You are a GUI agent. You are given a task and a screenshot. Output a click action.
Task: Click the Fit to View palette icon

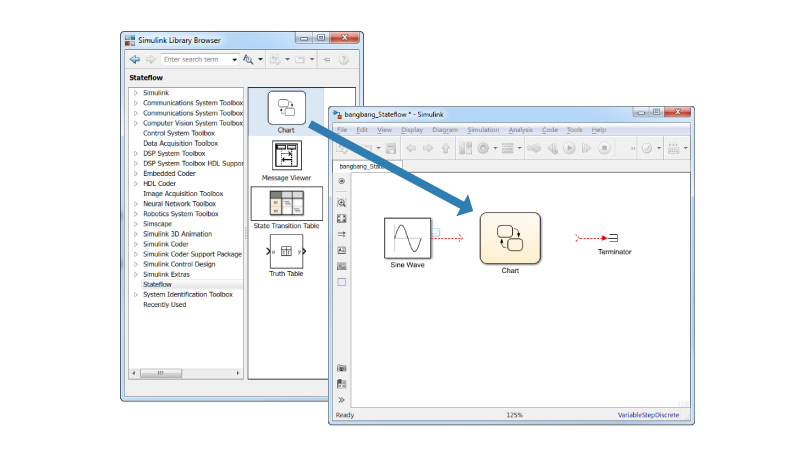pyautogui.click(x=341, y=218)
